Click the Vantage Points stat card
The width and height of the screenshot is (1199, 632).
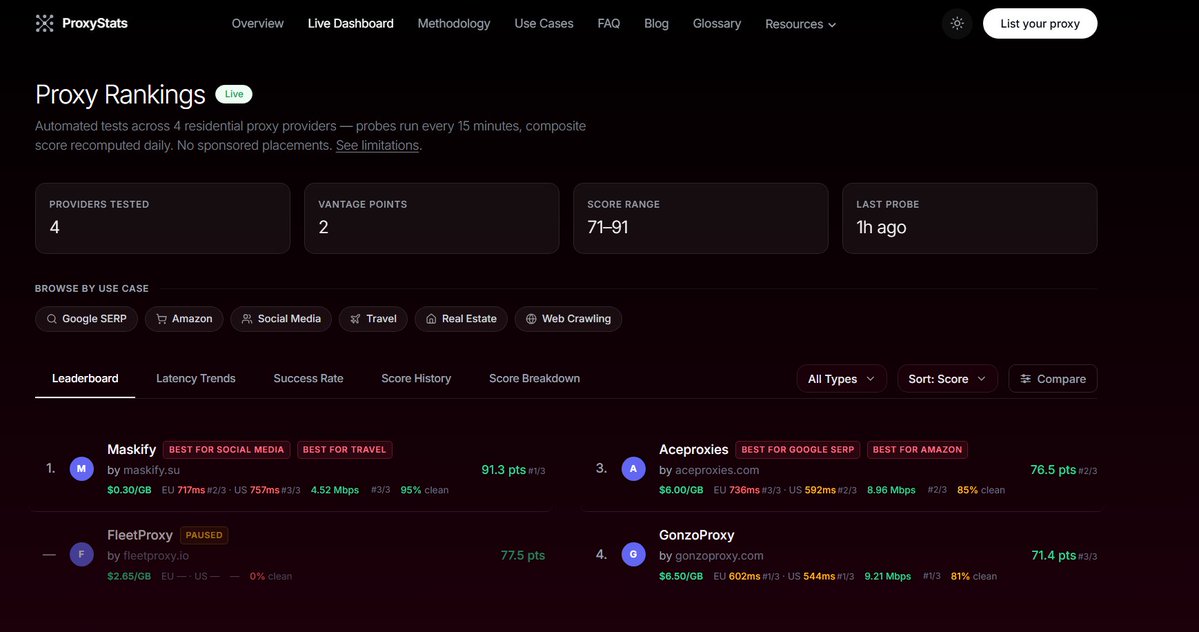[431, 218]
